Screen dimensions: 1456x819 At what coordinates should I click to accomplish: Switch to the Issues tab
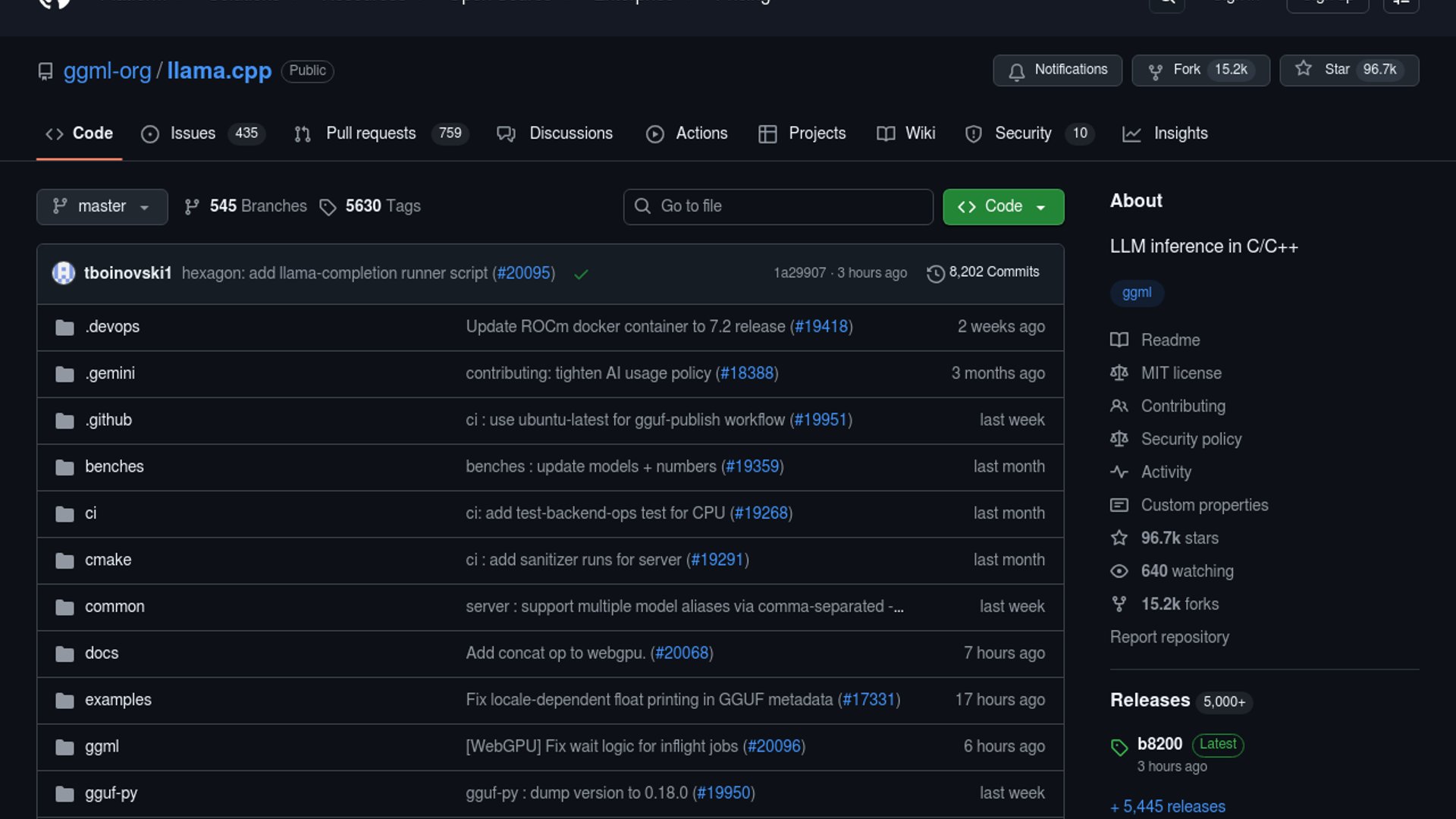(193, 133)
